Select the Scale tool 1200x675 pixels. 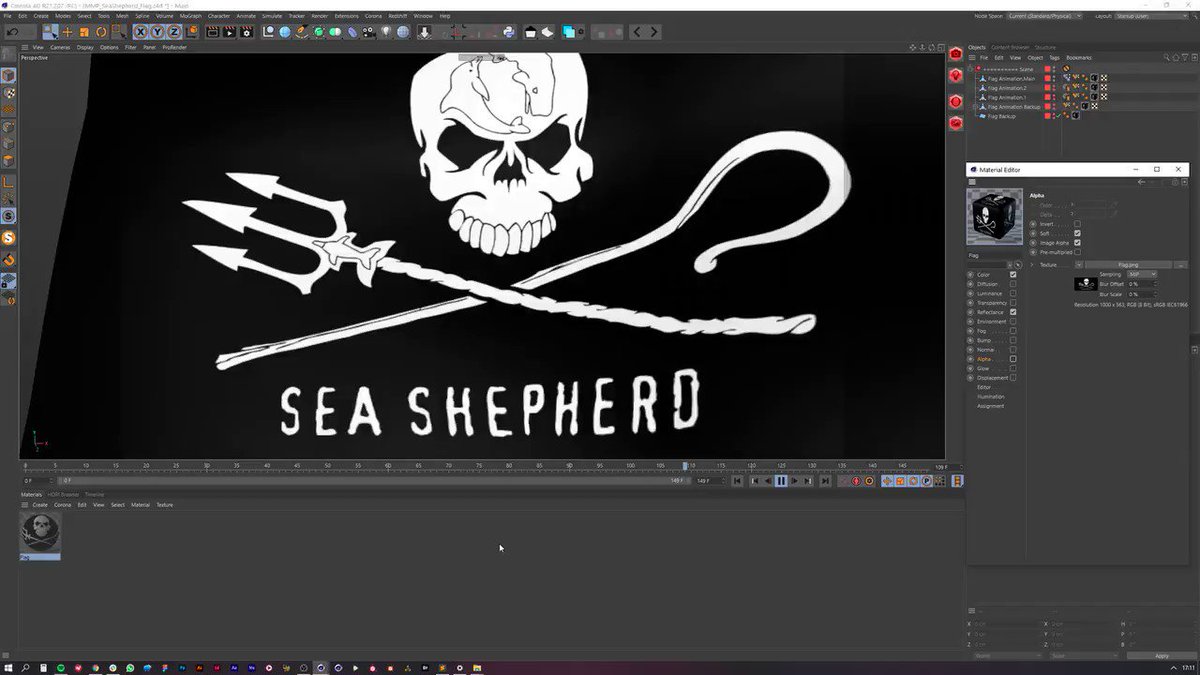coord(84,32)
